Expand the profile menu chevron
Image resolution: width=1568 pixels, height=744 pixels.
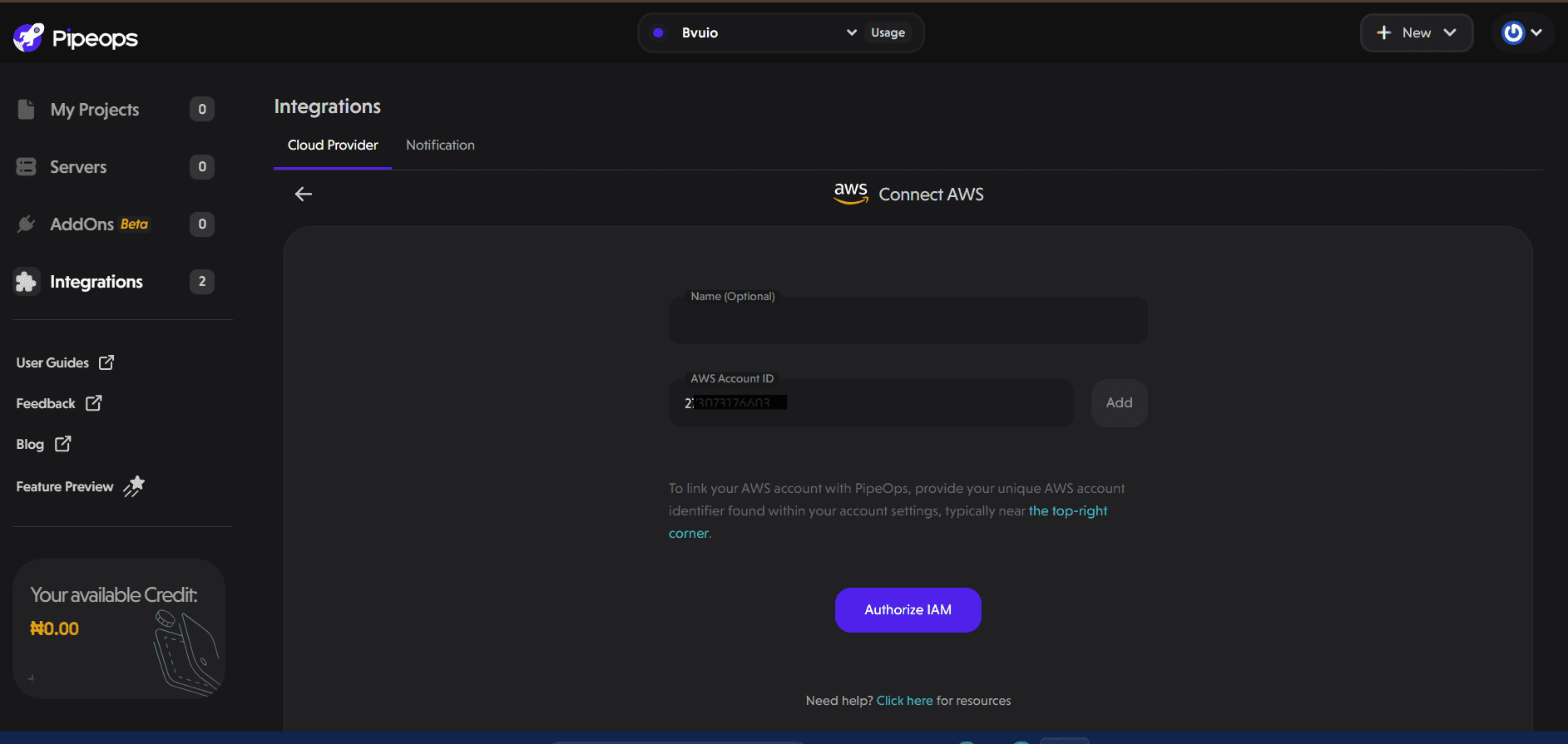pos(1536,32)
